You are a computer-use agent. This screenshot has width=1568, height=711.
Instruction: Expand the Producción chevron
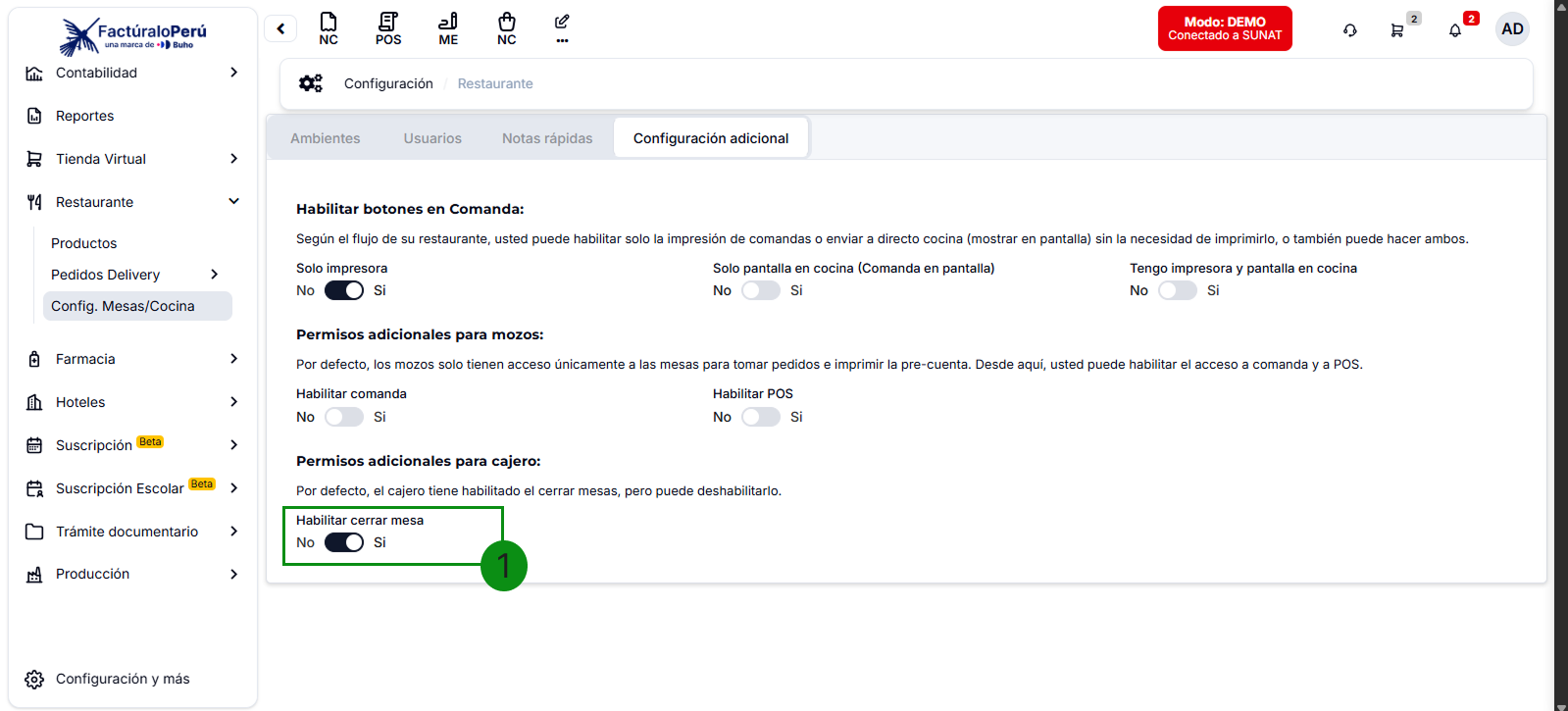tap(233, 575)
